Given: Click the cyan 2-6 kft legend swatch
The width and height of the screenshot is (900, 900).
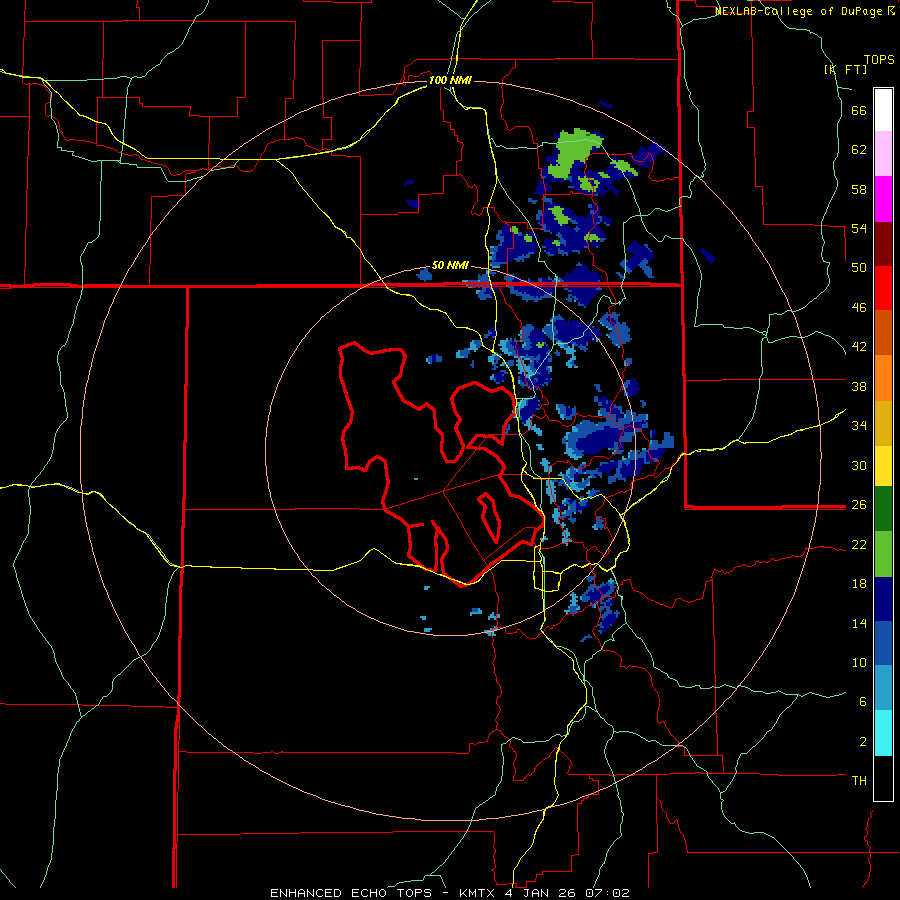Looking at the screenshot, I should [883, 733].
